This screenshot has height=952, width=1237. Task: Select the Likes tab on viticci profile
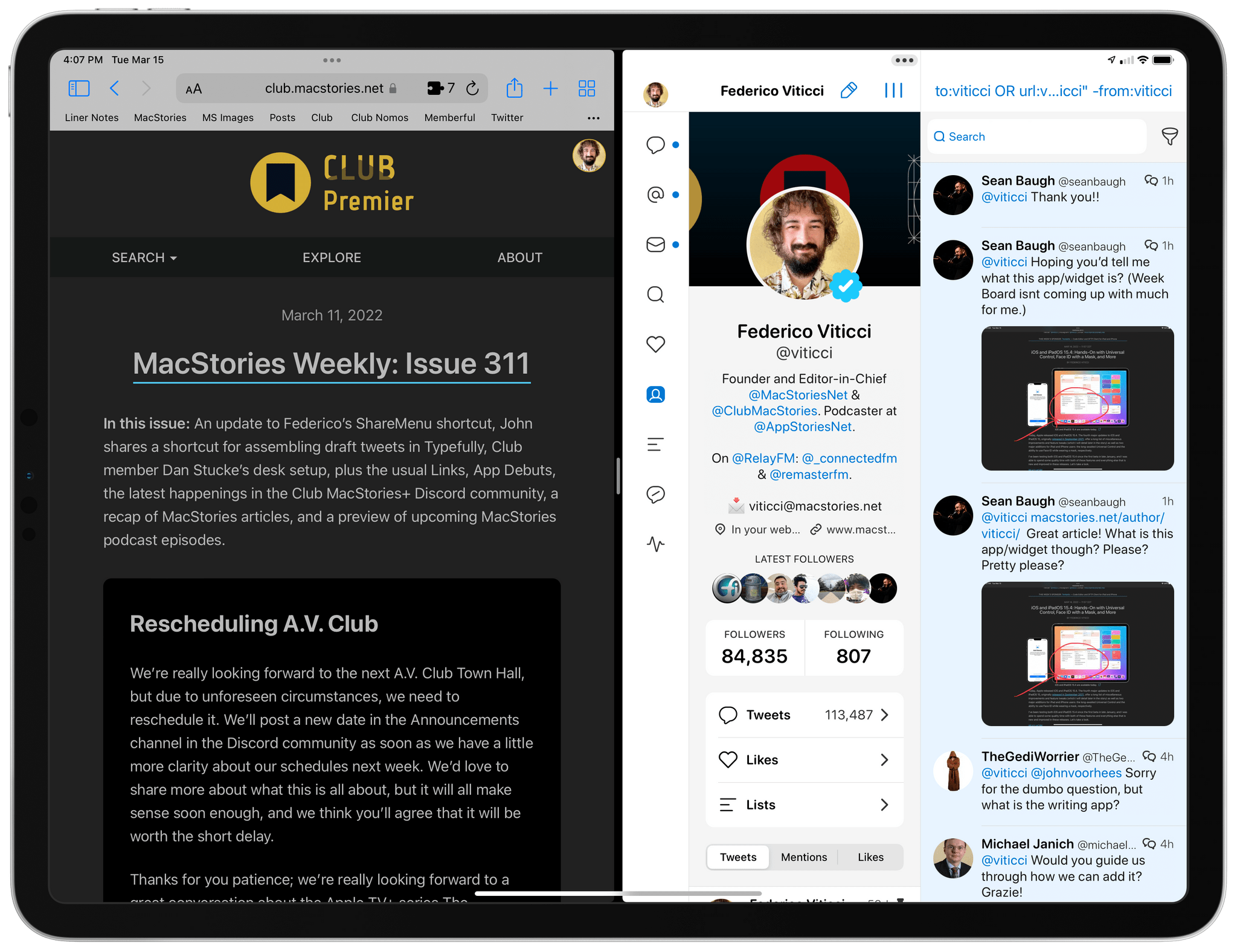pos(868,858)
